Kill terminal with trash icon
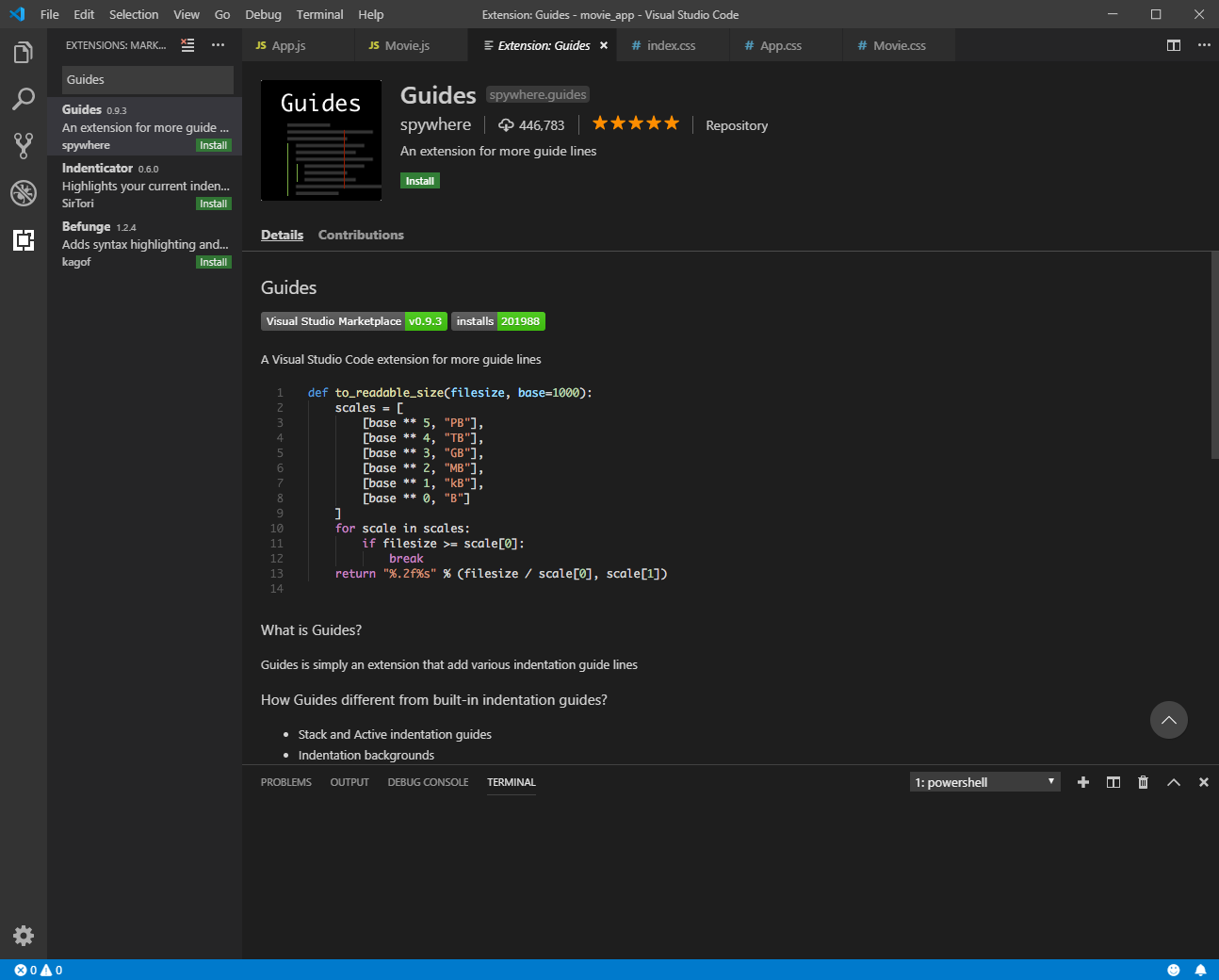 click(x=1144, y=782)
